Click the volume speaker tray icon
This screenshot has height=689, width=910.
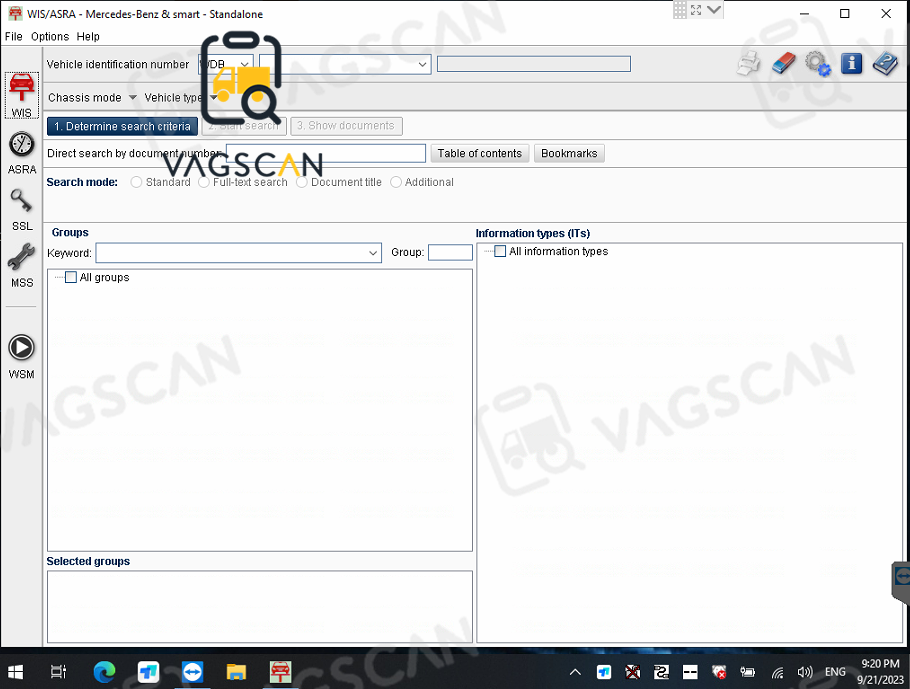(x=805, y=672)
